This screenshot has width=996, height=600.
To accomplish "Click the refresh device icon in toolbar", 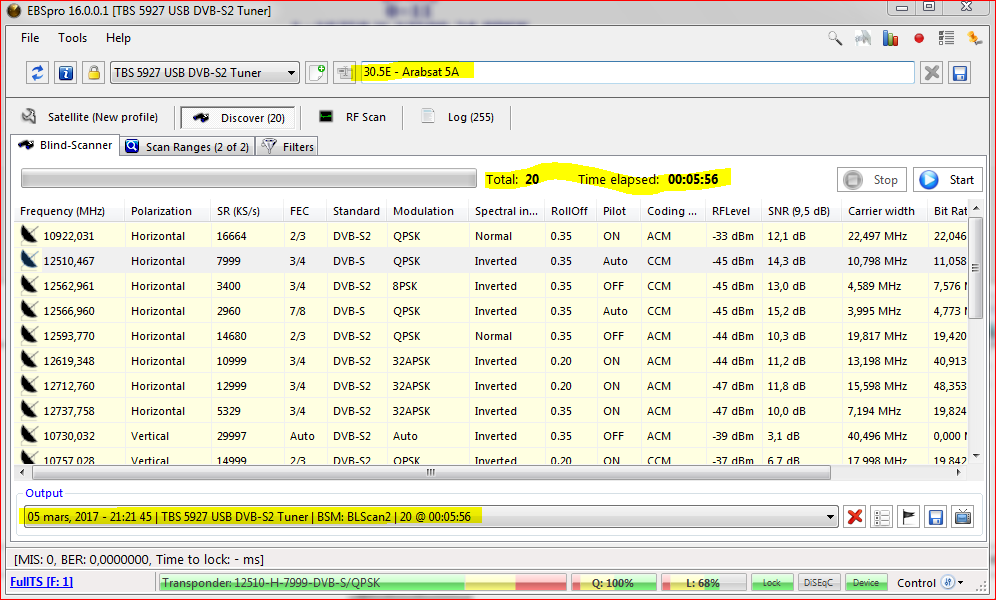I will 38,73.
